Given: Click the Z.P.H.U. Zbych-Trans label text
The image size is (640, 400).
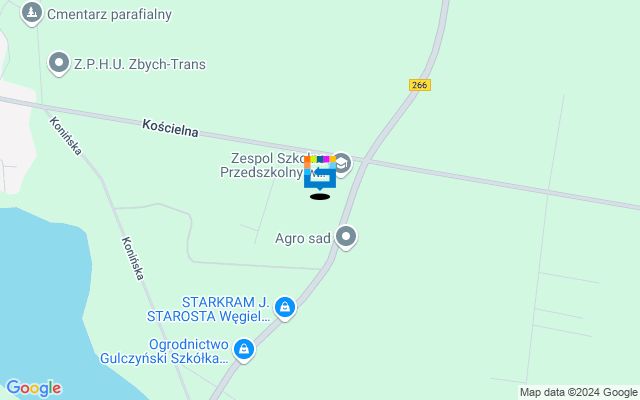Looking at the screenshot, I should point(140,64).
